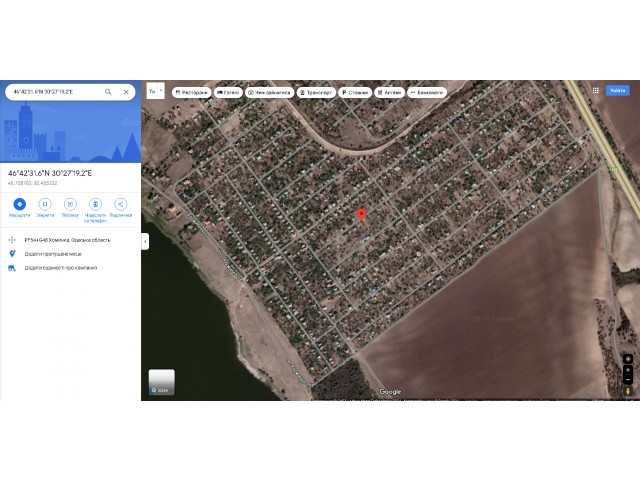Click the blue Увійти sign-in button

[618, 91]
